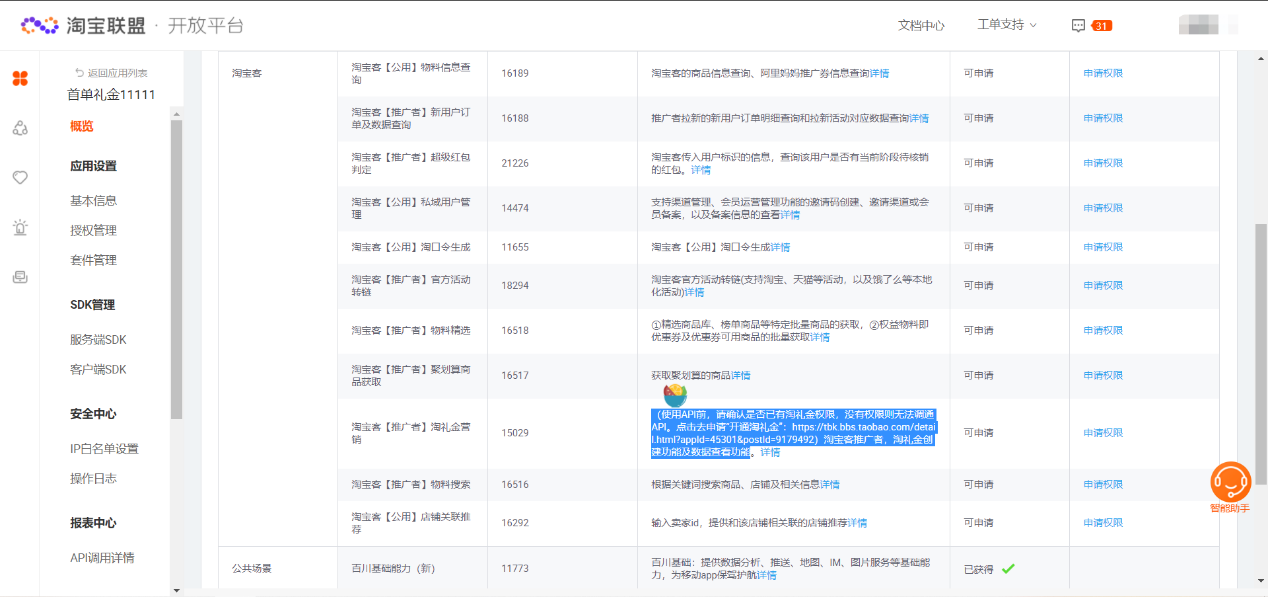The image size is (1268, 597).
Task: Click the green checkmark beside 已获得
Action: click(1008, 569)
